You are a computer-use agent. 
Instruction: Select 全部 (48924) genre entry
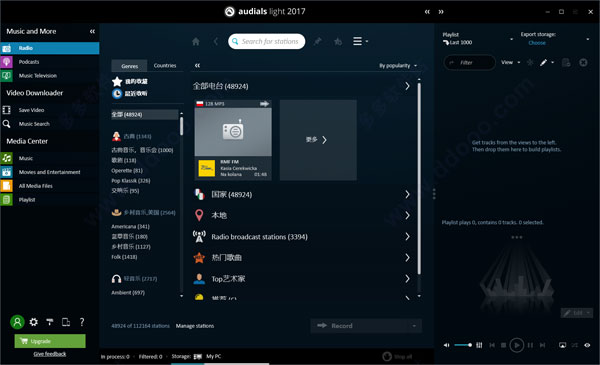point(145,114)
